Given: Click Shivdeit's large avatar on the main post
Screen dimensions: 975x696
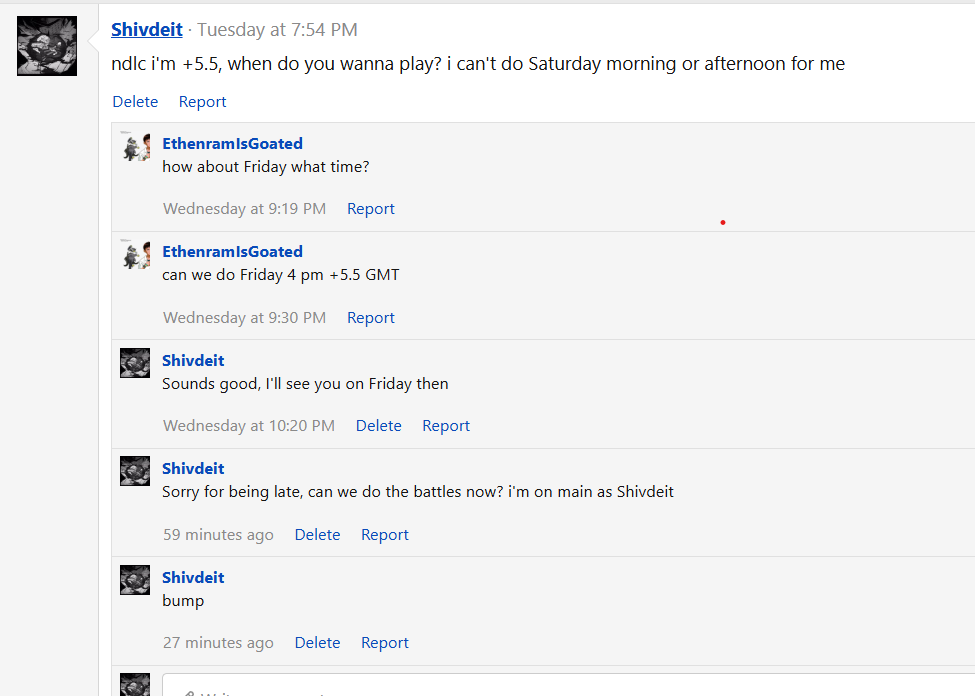Looking at the screenshot, I should pyautogui.click(x=47, y=46).
